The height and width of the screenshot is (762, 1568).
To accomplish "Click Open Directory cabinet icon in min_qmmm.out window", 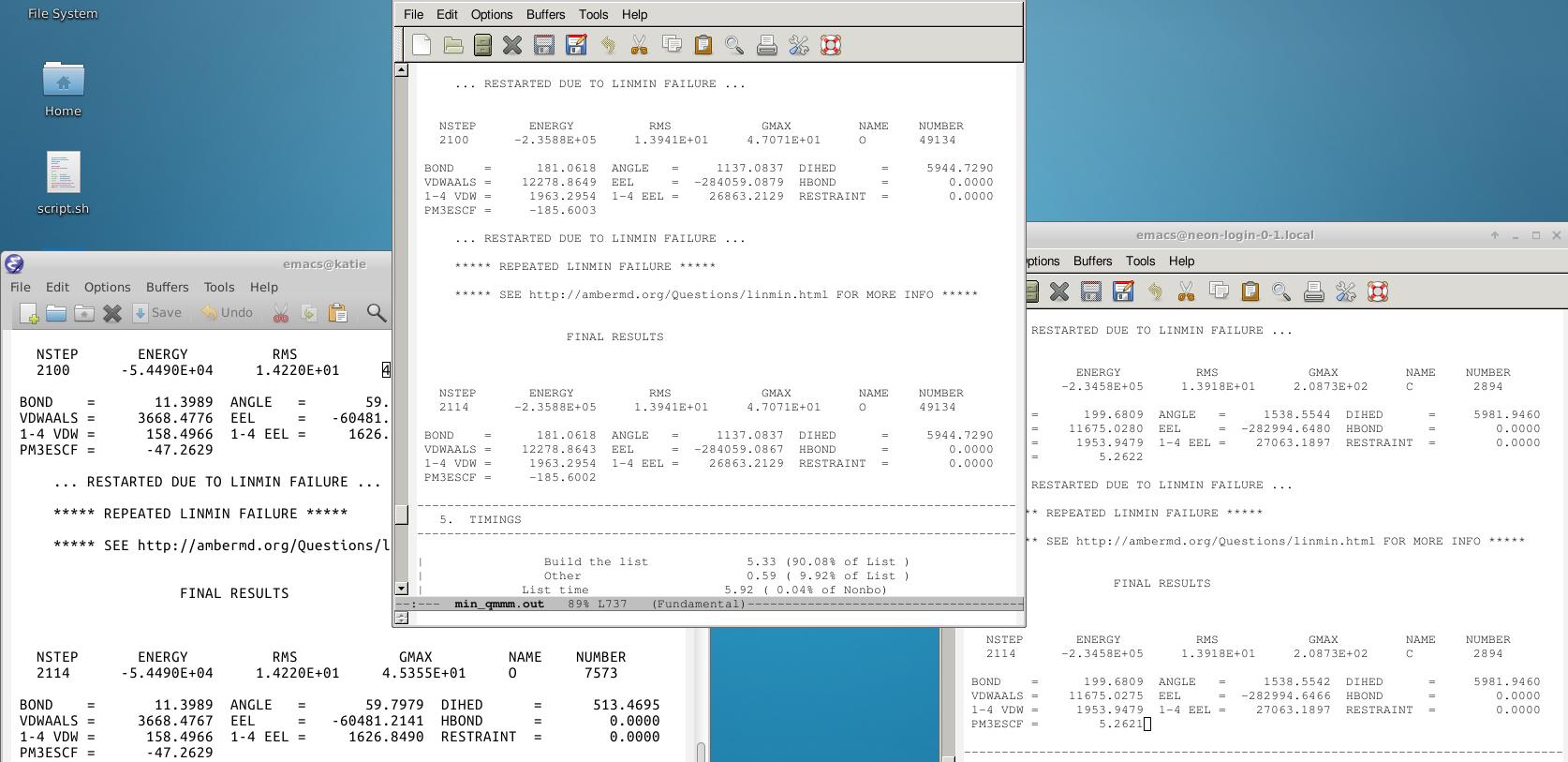I will click(482, 45).
